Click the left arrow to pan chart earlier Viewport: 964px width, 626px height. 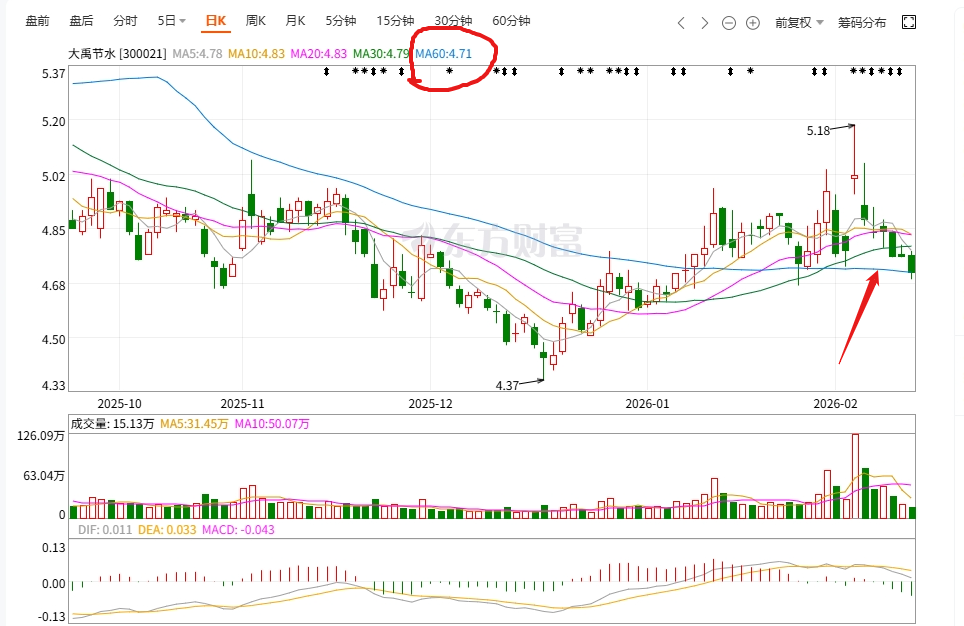681,23
